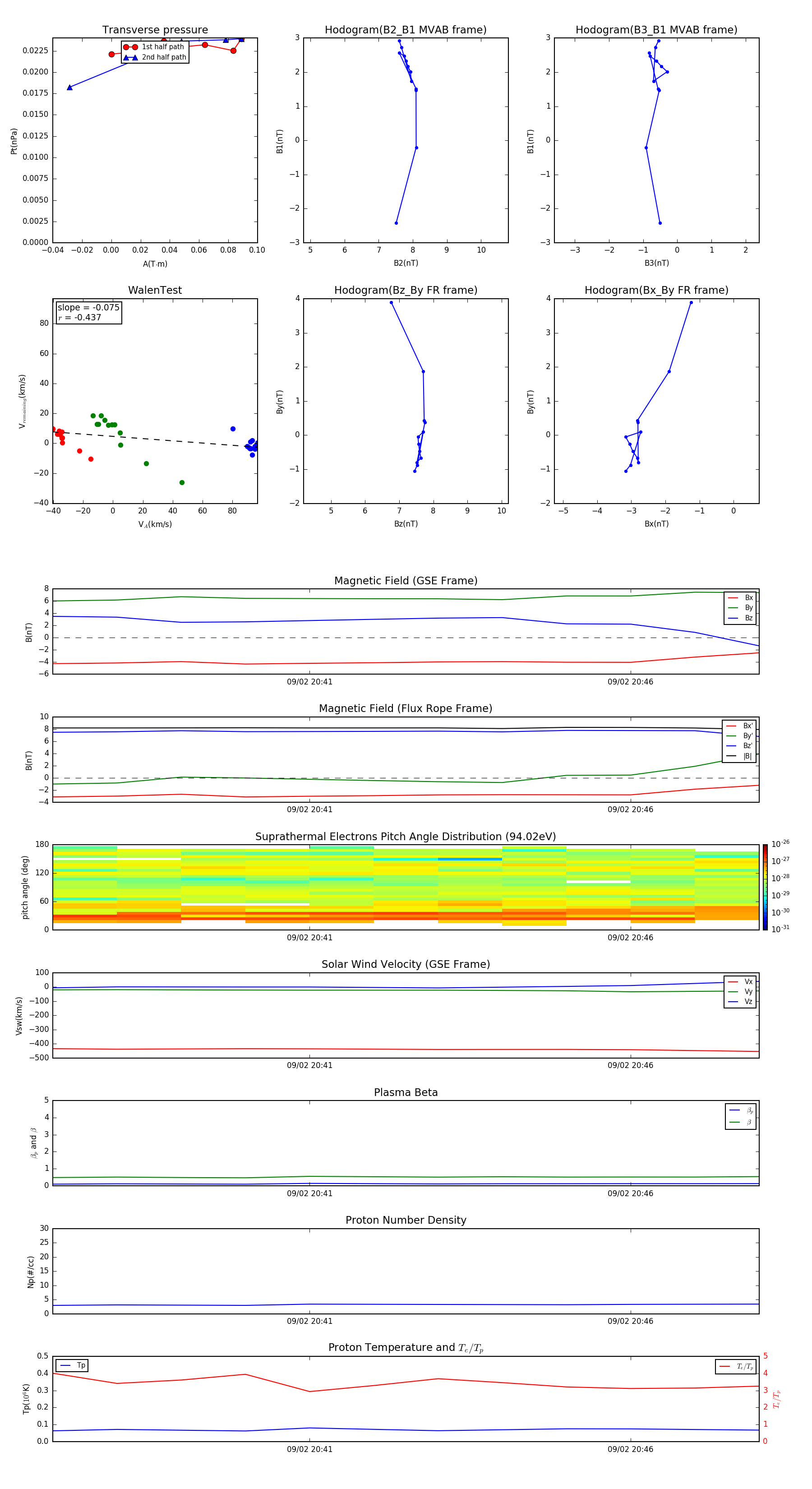The height and width of the screenshot is (1489, 812).
Task: Click "09/02 20:41" tick under Solar Wind Velocity
Action: [x=310, y=1065]
